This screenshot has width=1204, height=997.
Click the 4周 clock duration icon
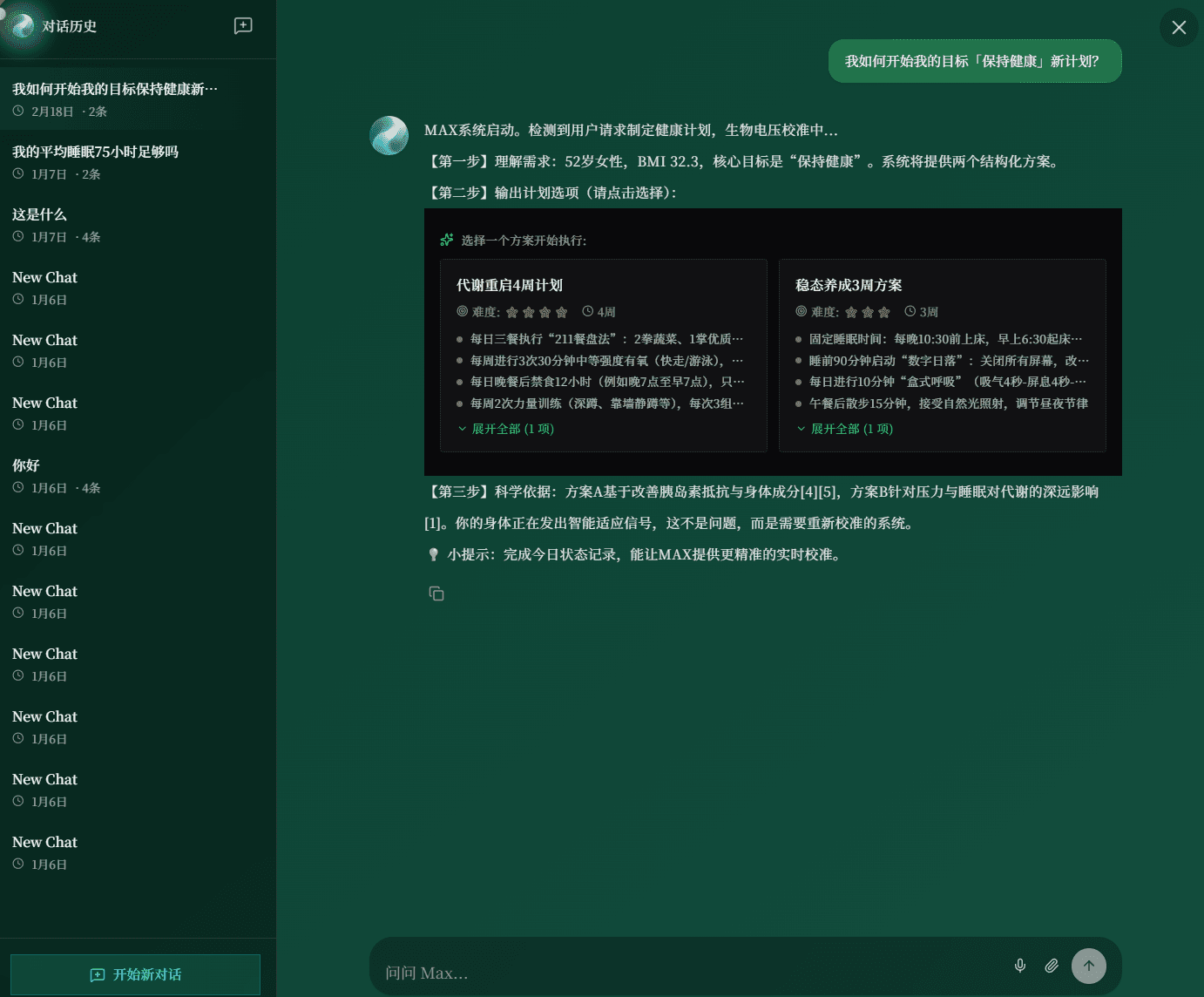pyautogui.click(x=588, y=311)
